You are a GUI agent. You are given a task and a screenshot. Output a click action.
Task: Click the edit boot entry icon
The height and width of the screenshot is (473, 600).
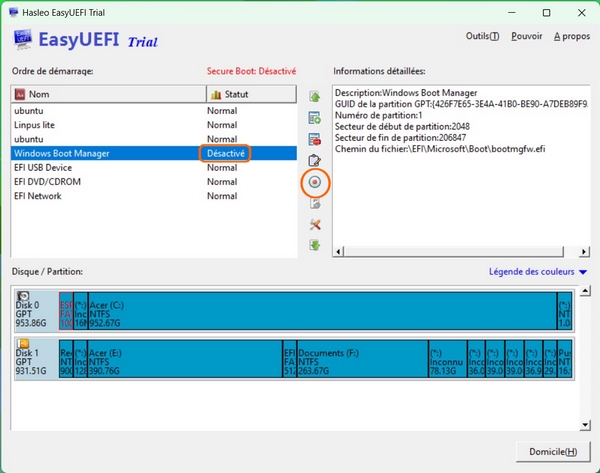(x=315, y=160)
